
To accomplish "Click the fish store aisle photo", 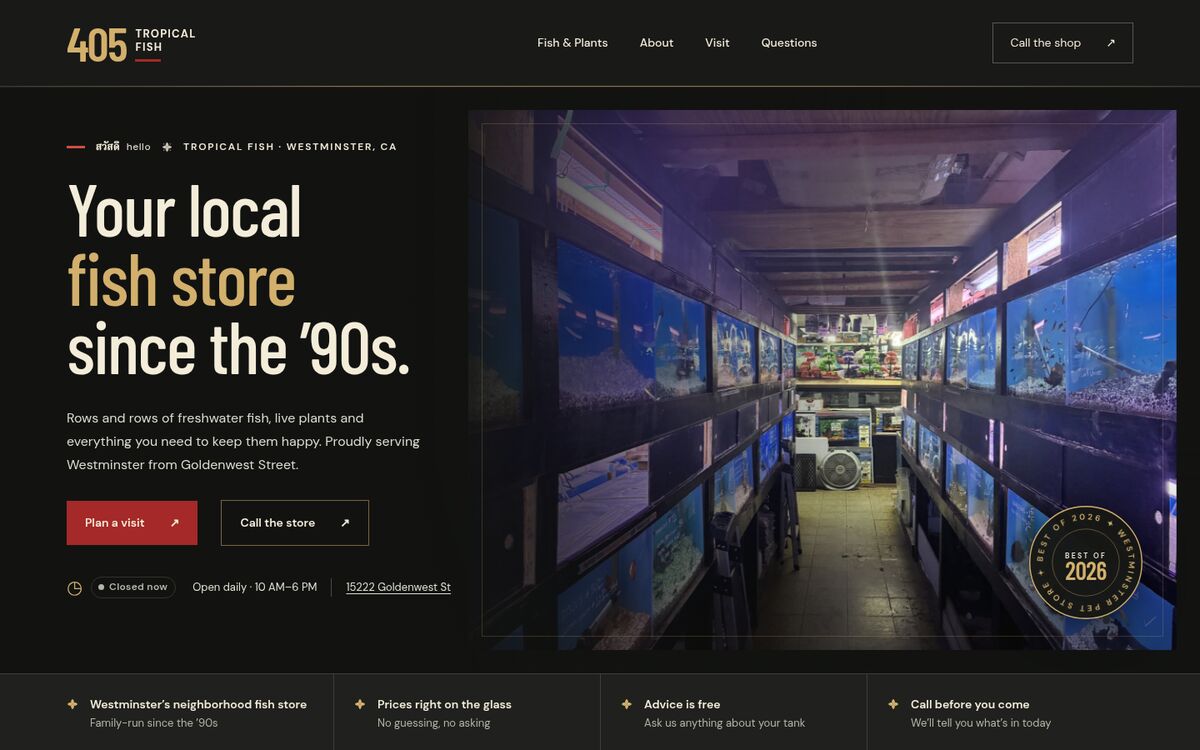I will coord(822,380).
